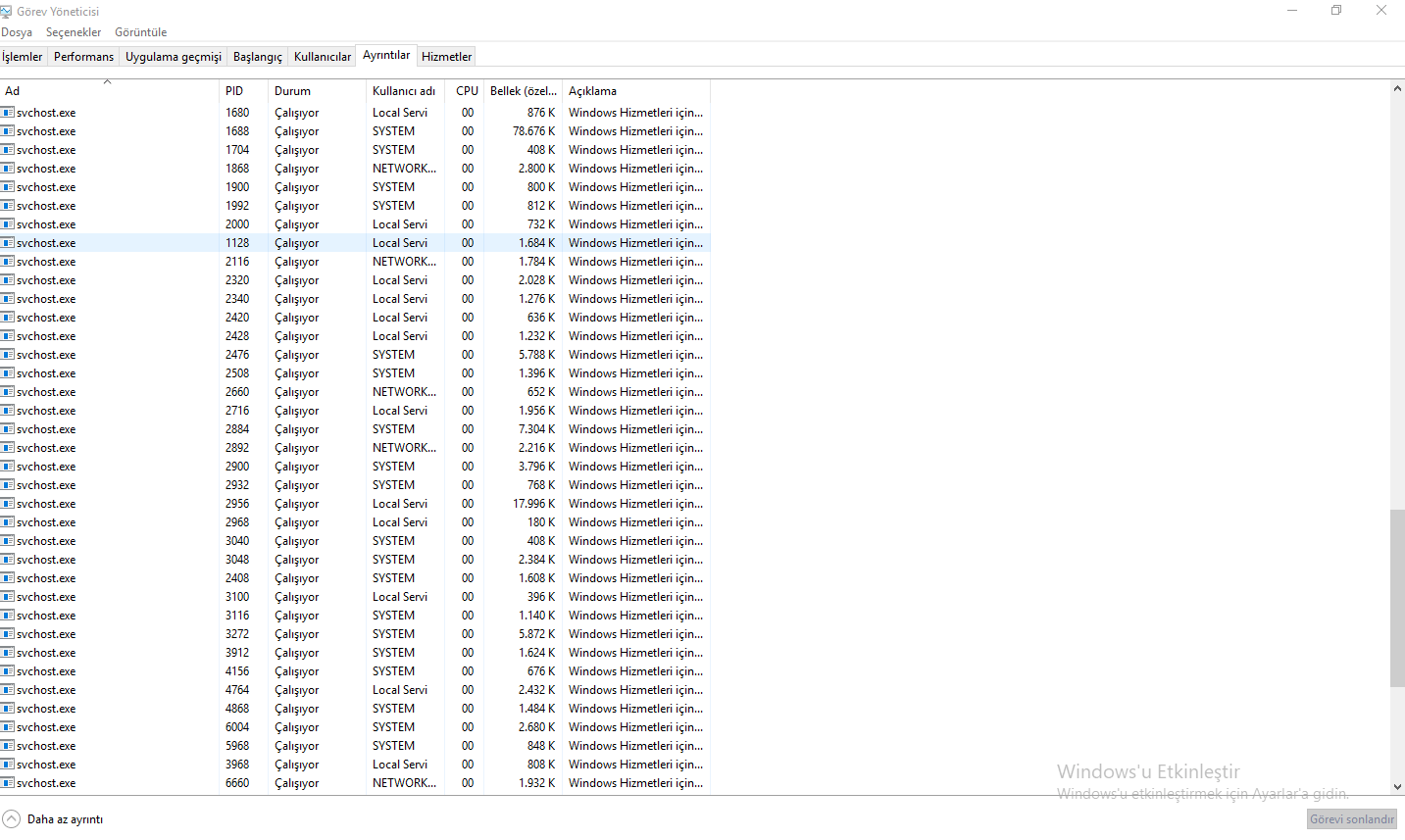Open the Uygulama geçmişi tab
The width and height of the screenshot is (1405, 840).
coord(174,57)
